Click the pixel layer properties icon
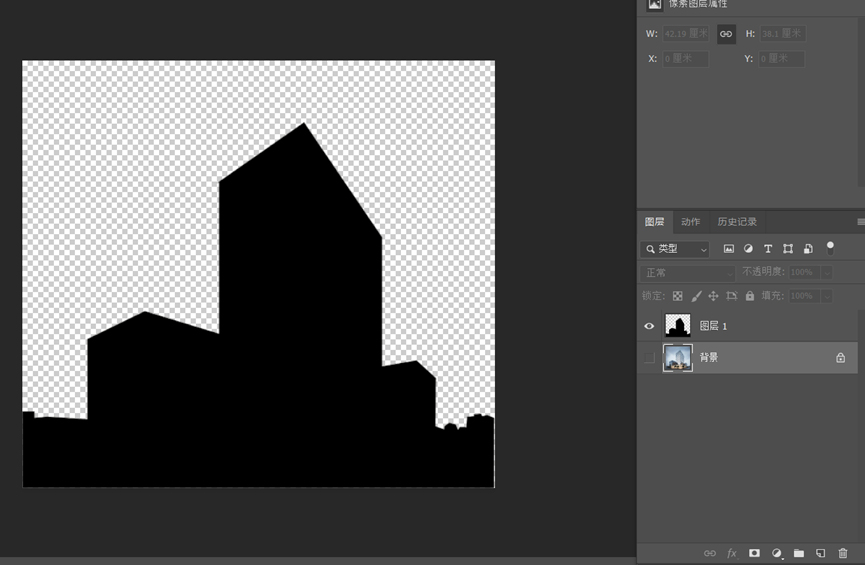Image resolution: width=865 pixels, height=565 pixels. coord(654,4)
